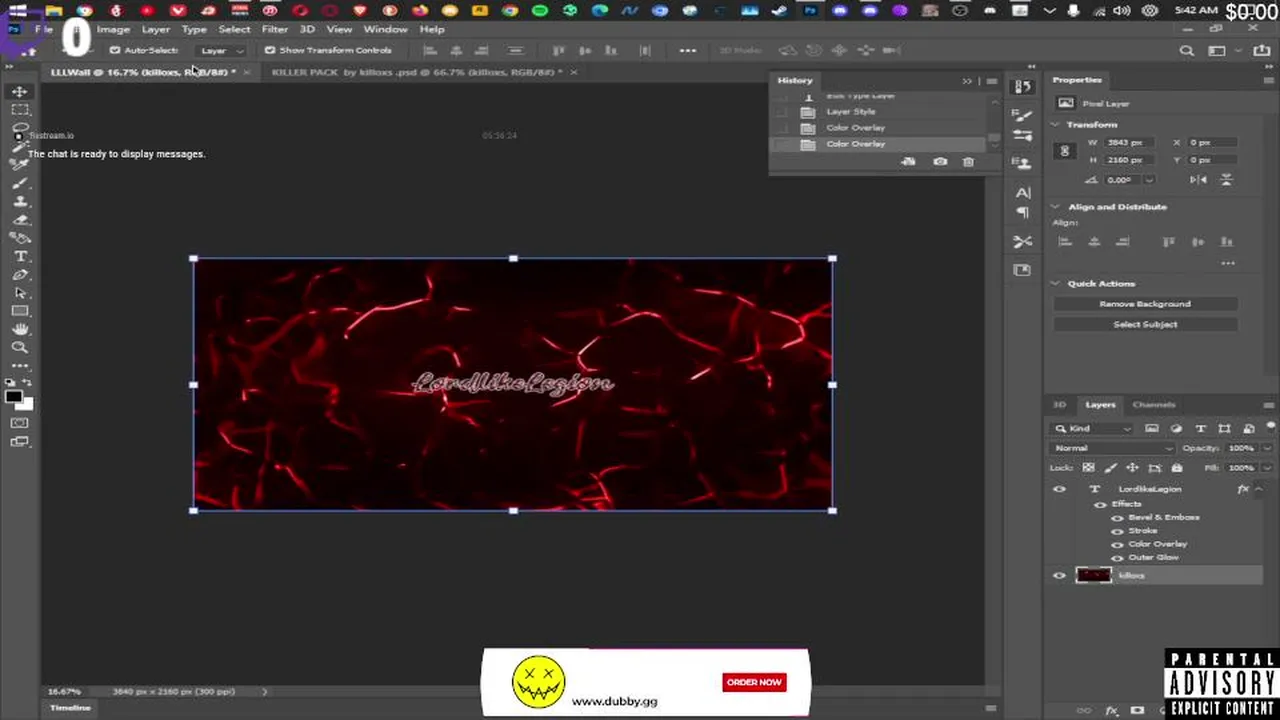Collapse the Align and Distribute section
The width and height of the screenshot is (1280, 720).
1055,207
